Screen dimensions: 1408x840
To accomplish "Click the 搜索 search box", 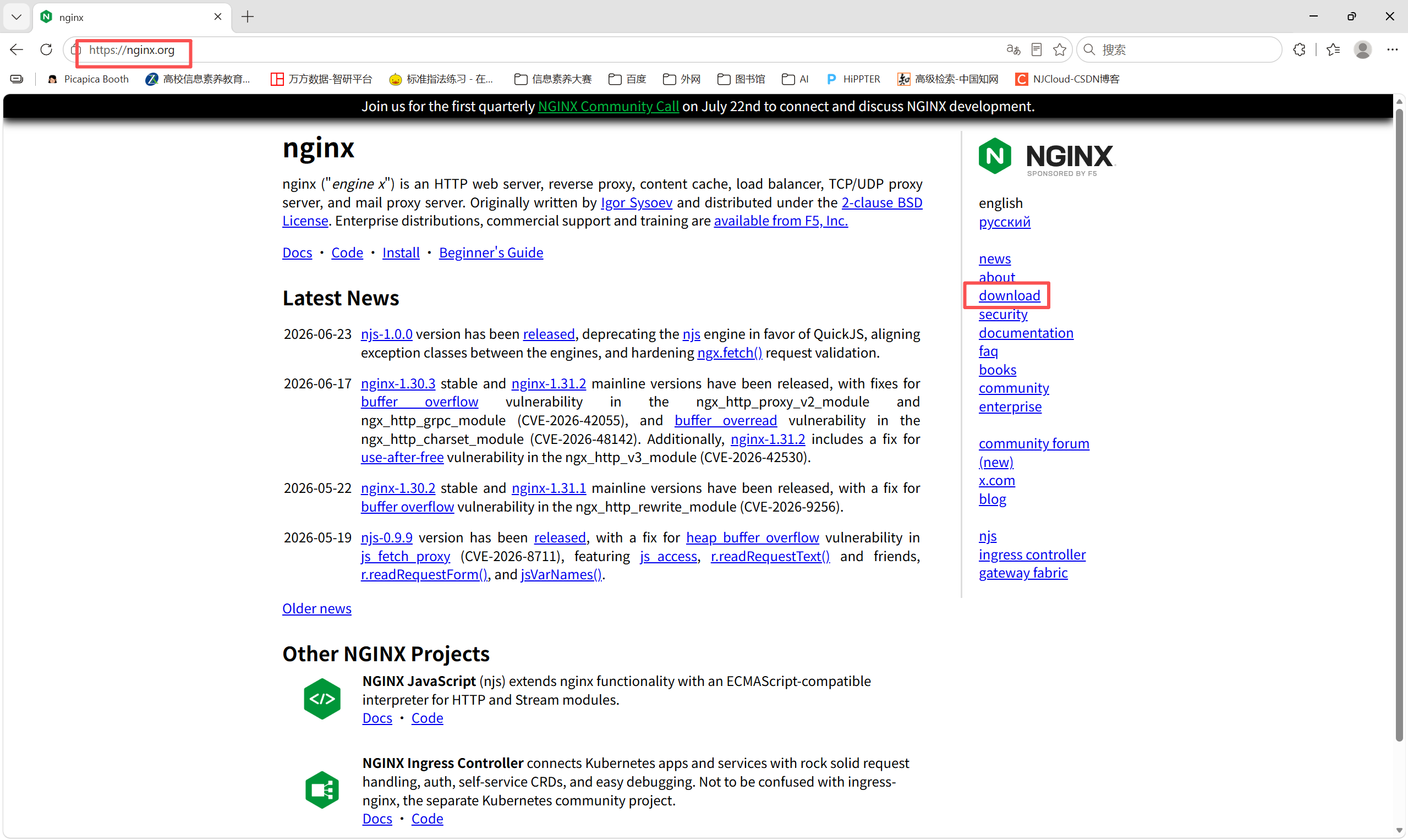I will pos(1179,50).
